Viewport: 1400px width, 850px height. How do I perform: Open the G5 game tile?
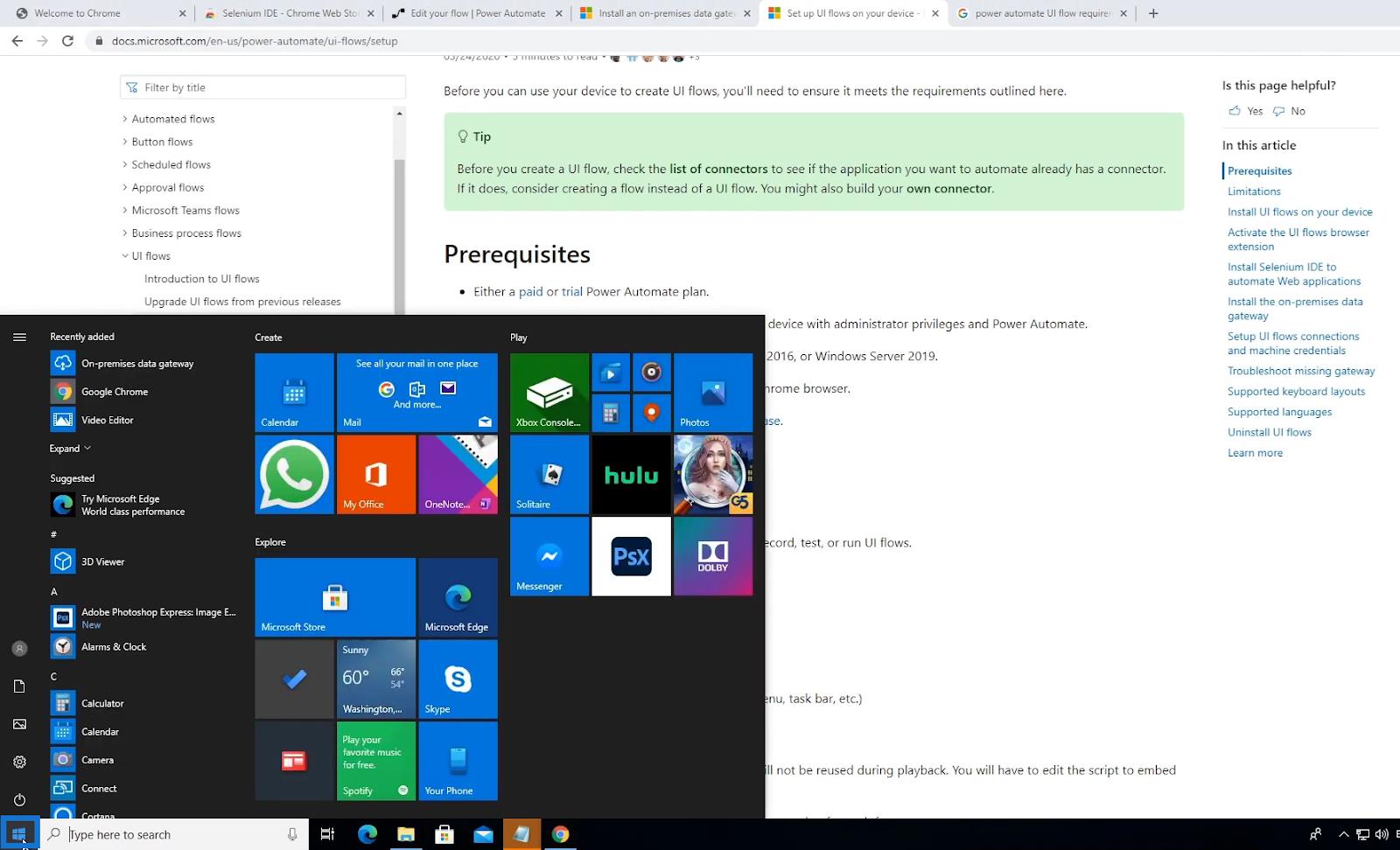(713, 474)
